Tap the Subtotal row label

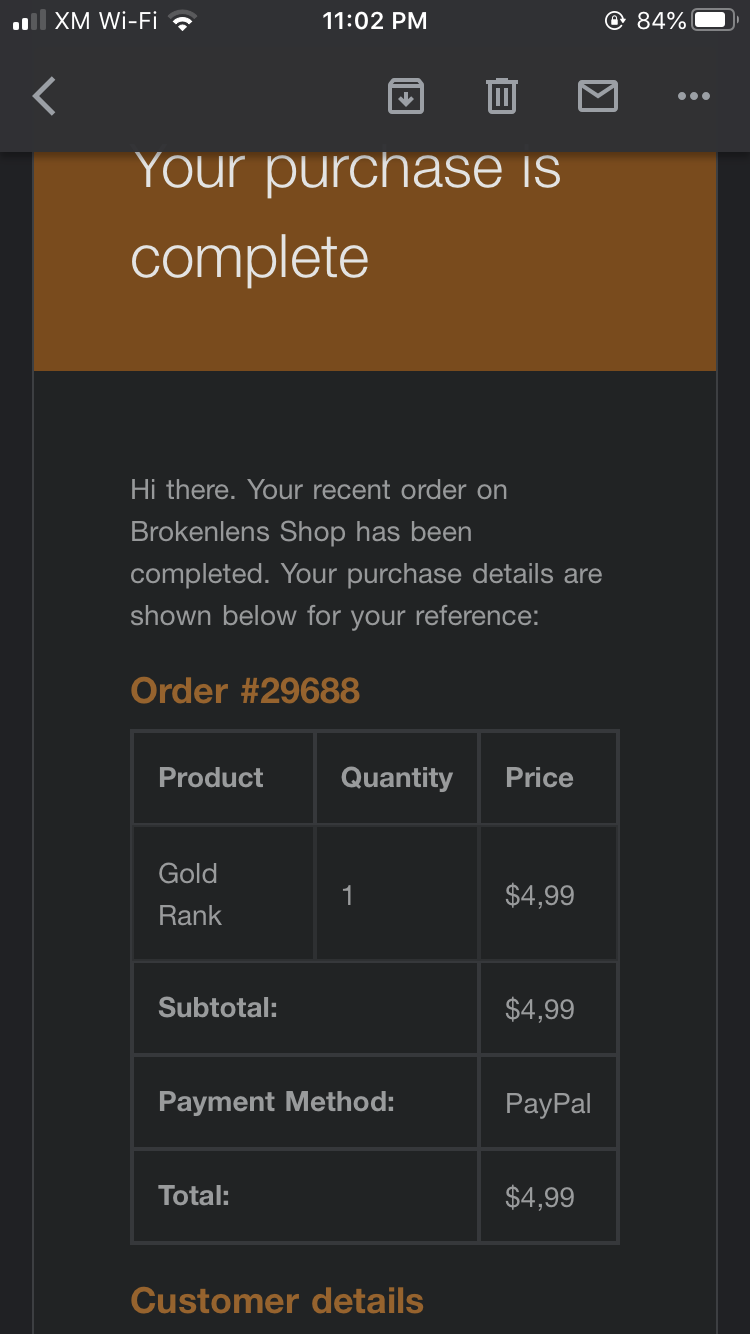[218, 1008]
